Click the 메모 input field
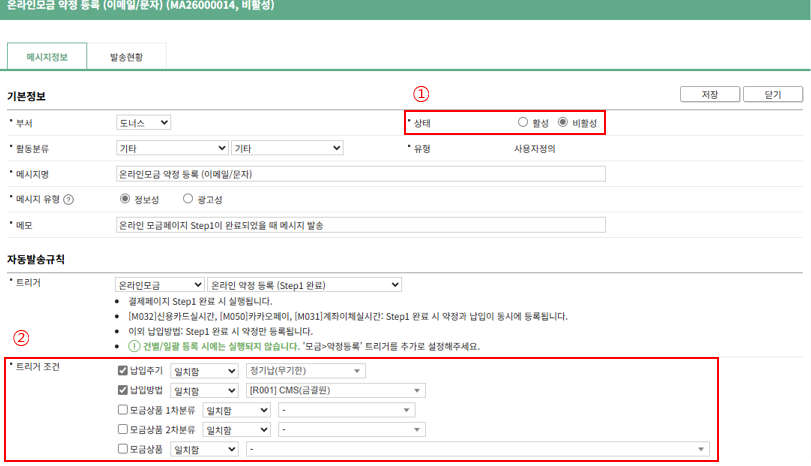The height and width of the screenshot is (466, 811). click(x=361, y=225)
